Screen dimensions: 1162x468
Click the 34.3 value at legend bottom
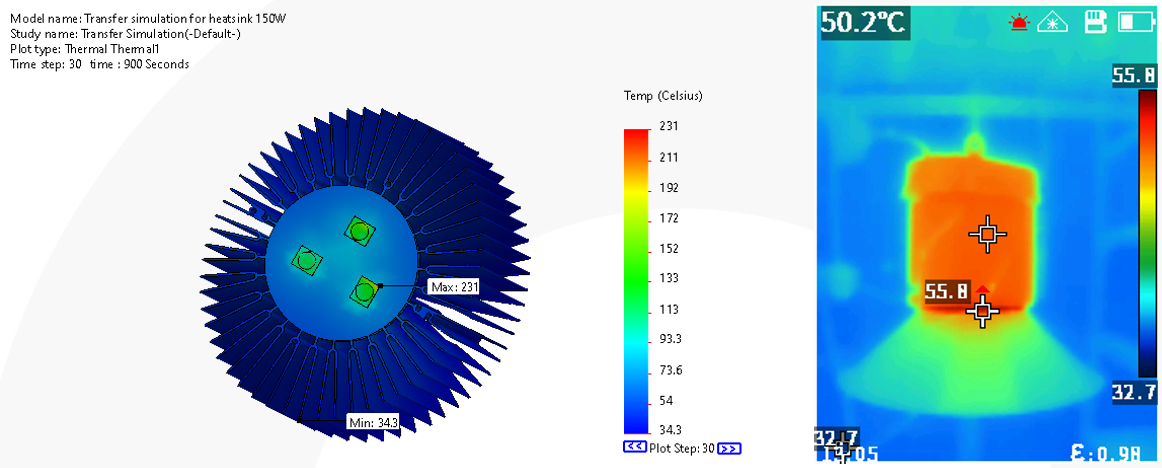tap(671, 430)
